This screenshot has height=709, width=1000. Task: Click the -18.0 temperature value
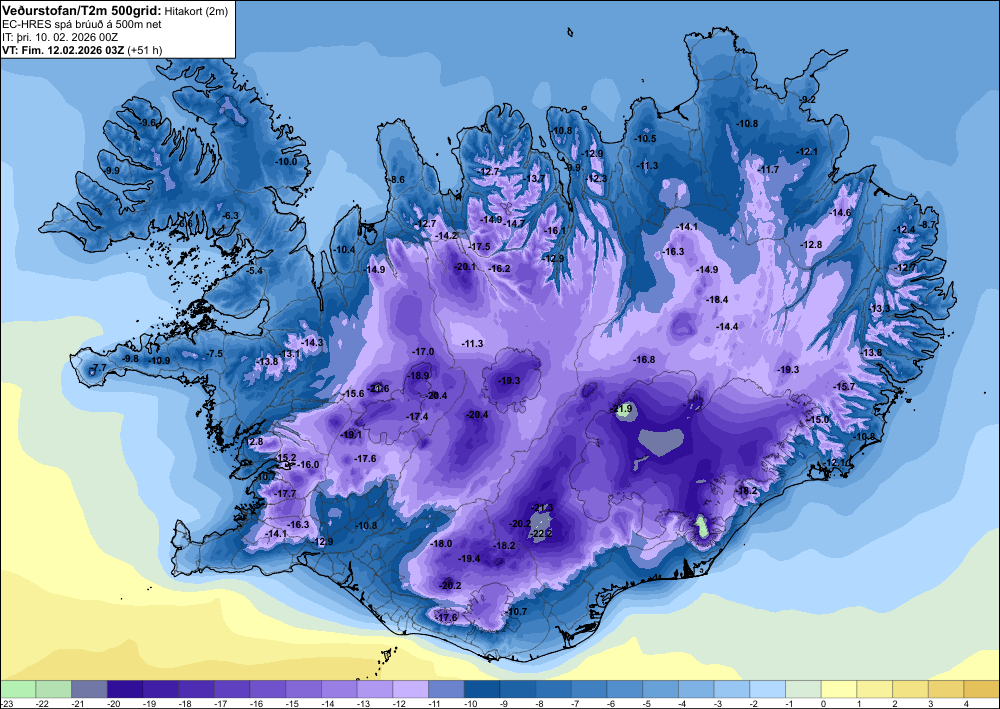[441, 544]
